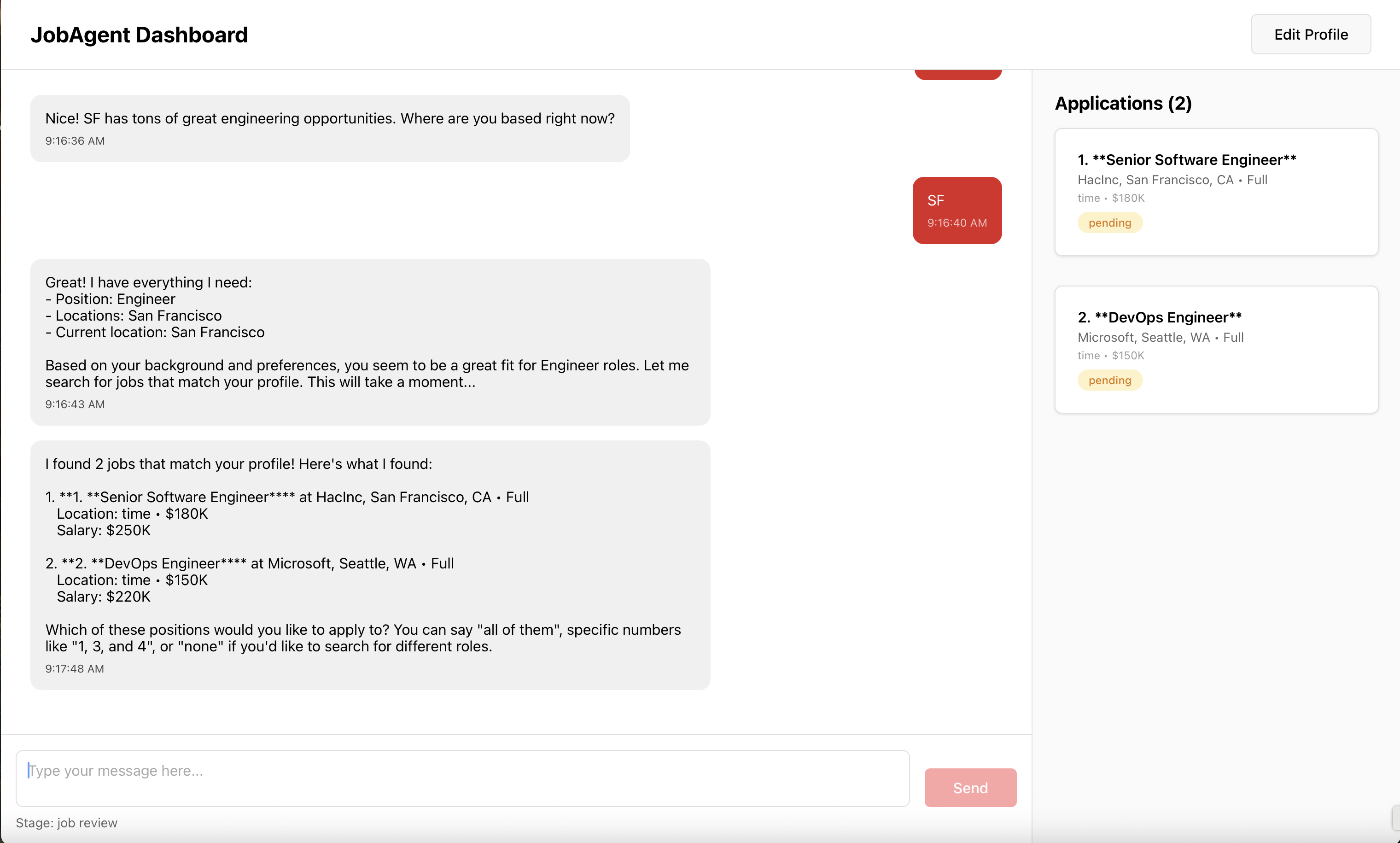This screenshot has height=843, width=1400.
Task: Click the 'Great! I have everything' message
Action: (370, 342)
